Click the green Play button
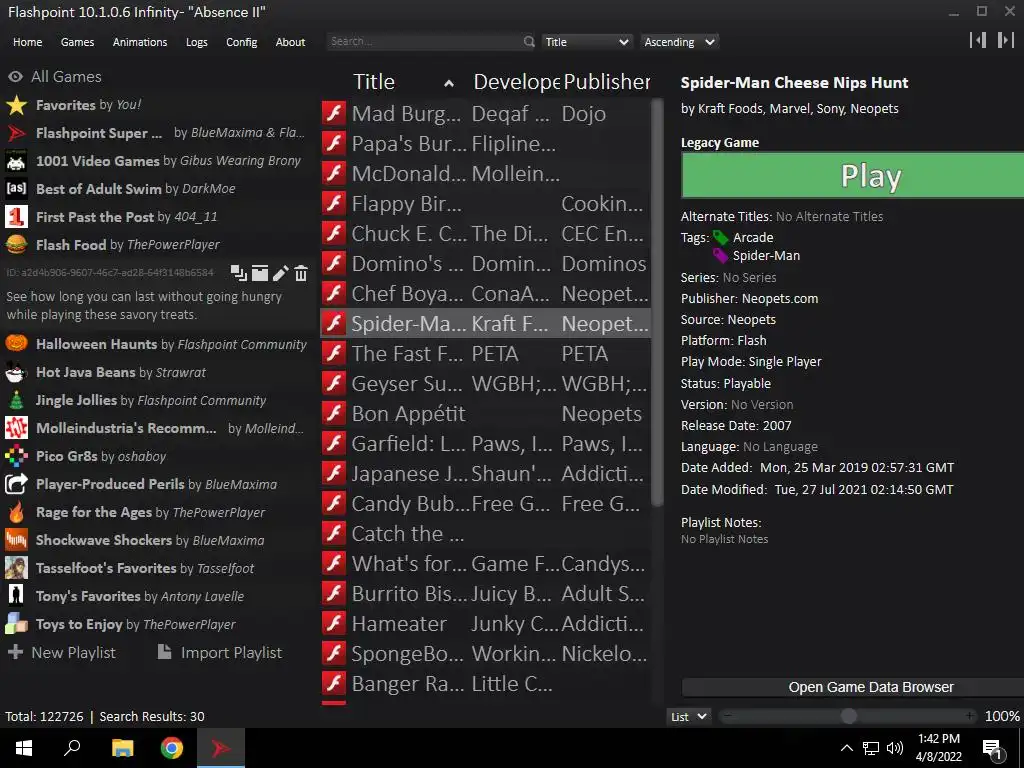 coord(852,175)
